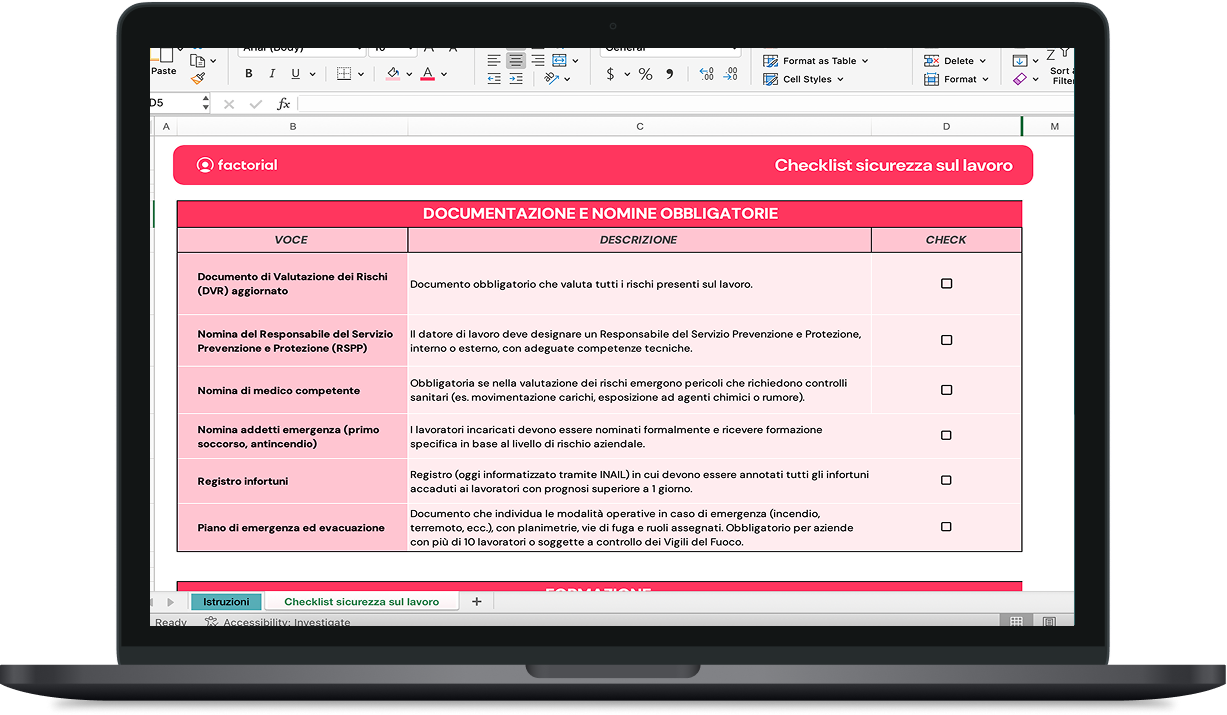Open Format as Table menu
The width and height of the screenshot is (1227, 715).
click(816, 61)
